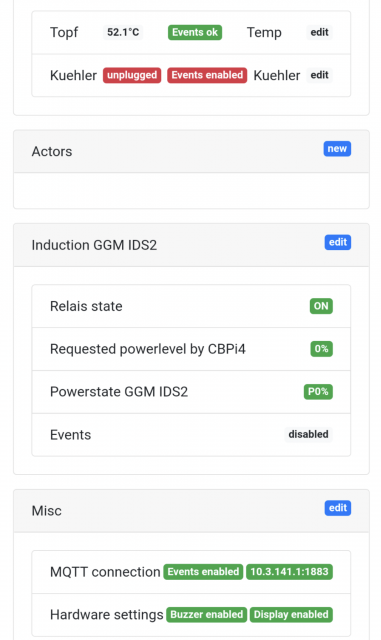Add a new actor with new badge
The image size is (381, 640).
pyautogui.click(x=337, y=149)
